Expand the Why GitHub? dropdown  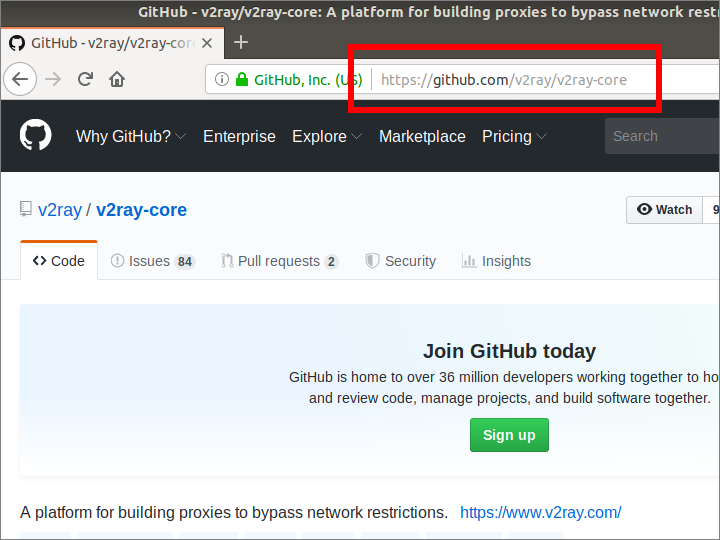pos(130,137)
